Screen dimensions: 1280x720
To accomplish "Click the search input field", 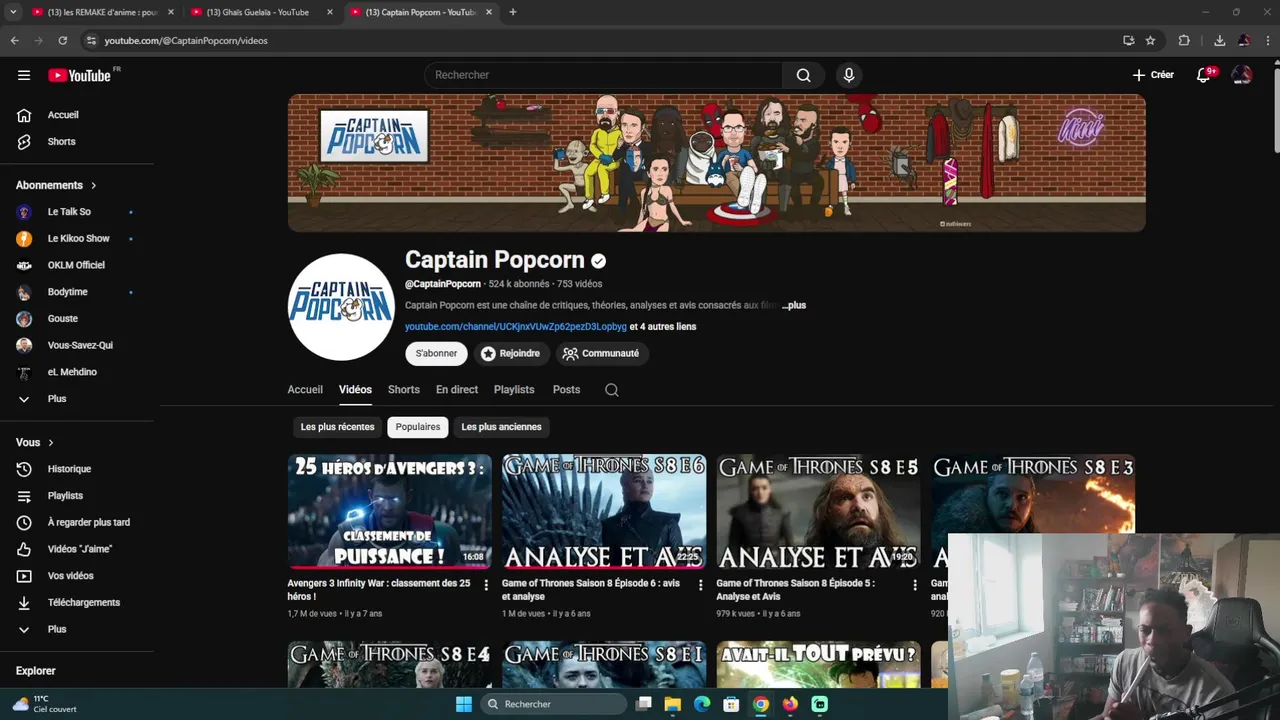I will (603, 75).
